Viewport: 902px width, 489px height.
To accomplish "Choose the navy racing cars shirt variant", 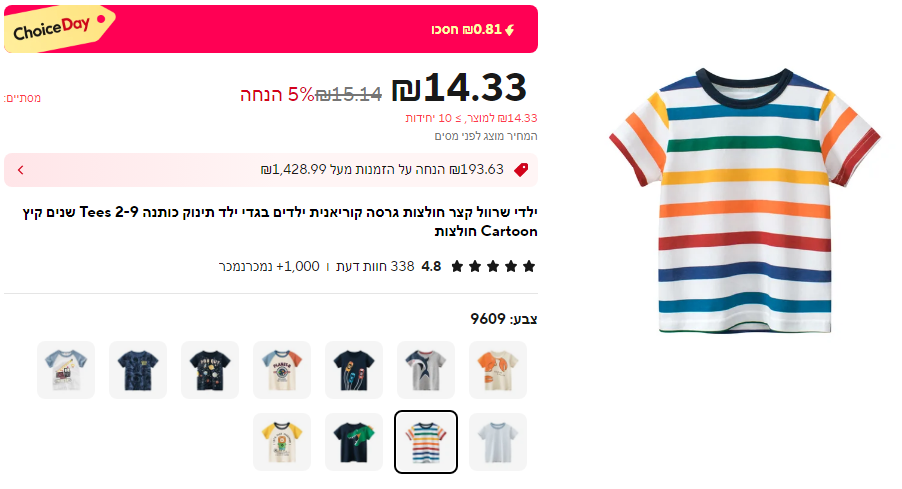I will (x=354, y=370).
